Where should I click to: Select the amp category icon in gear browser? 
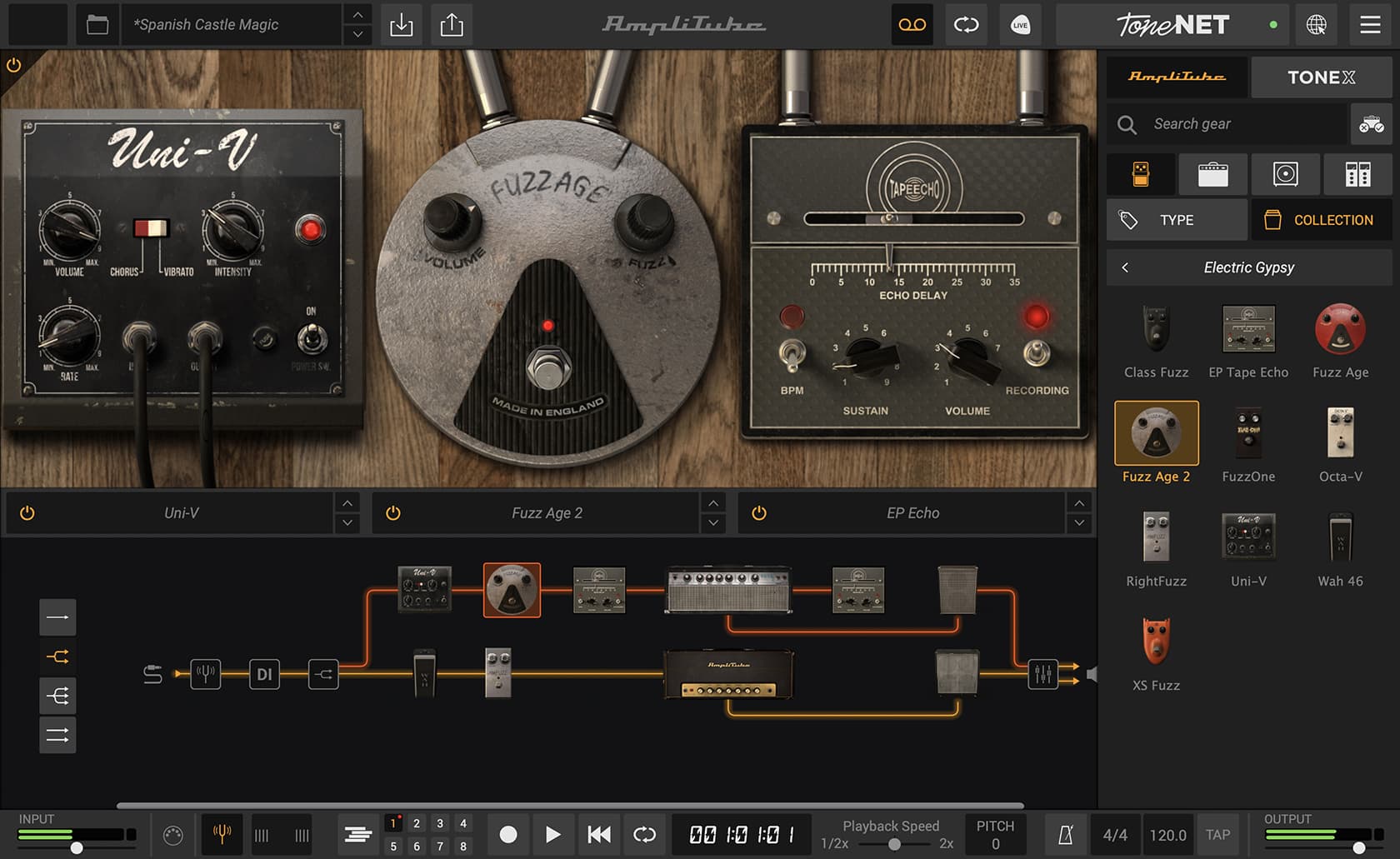click(x=1212, y=174)
